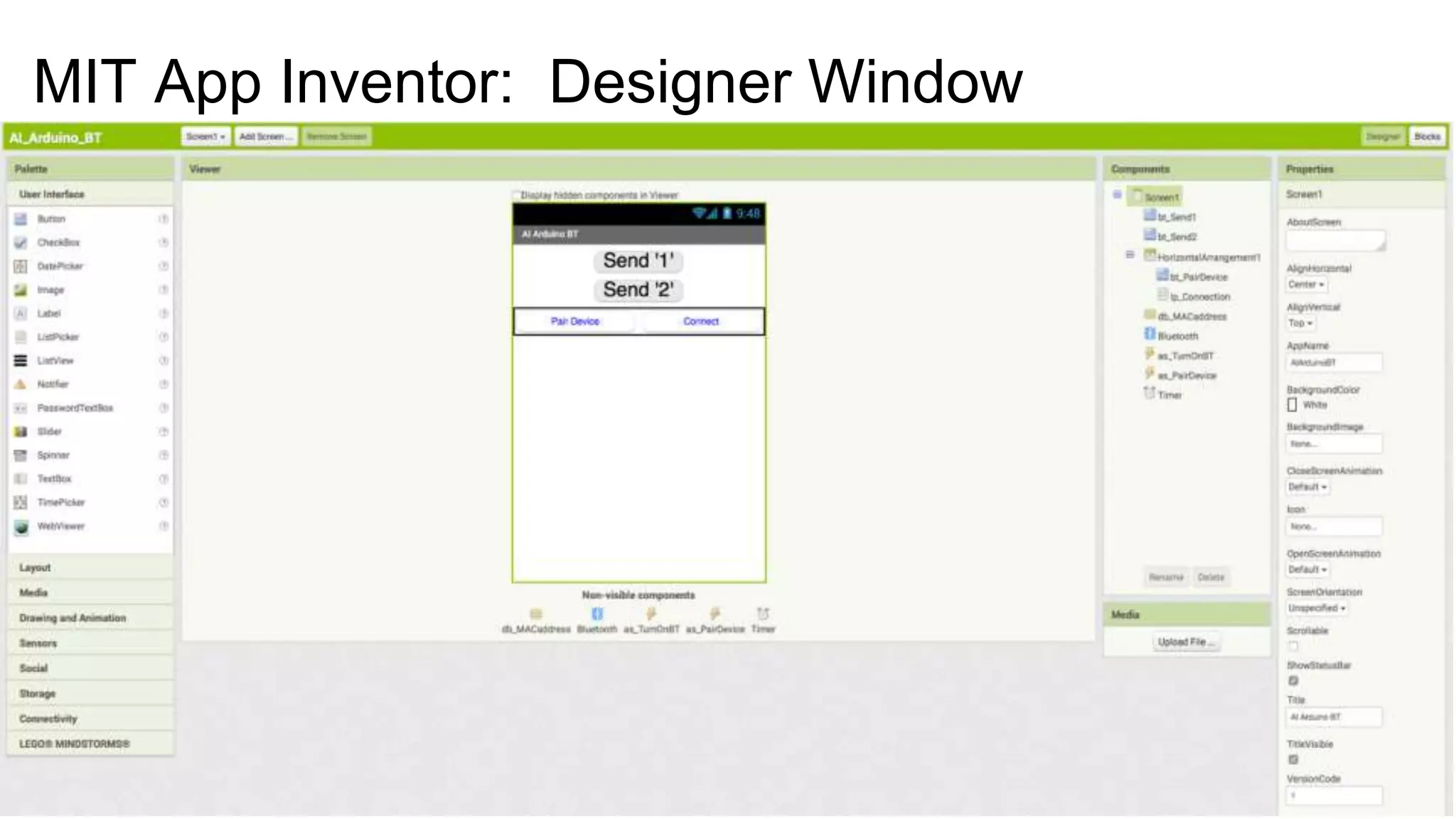
Task: Click the db_MACaddress non-visible component icon
Action: pyautogui.click(x=536, y=614)
